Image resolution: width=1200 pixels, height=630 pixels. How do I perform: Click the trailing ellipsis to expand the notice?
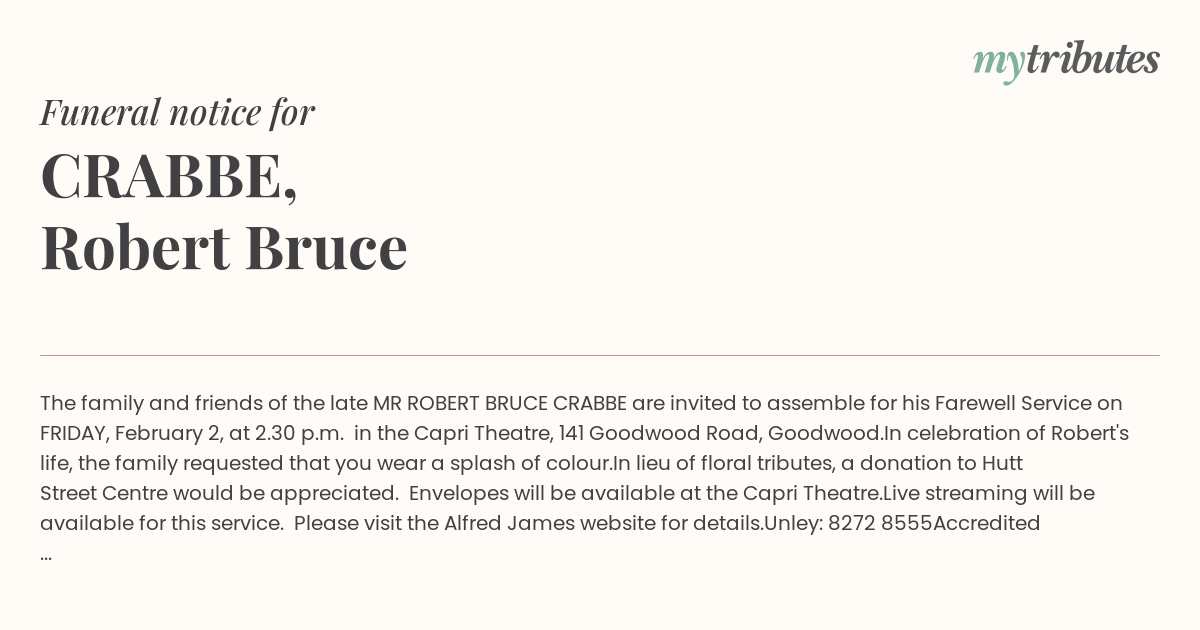pos(46,555)
